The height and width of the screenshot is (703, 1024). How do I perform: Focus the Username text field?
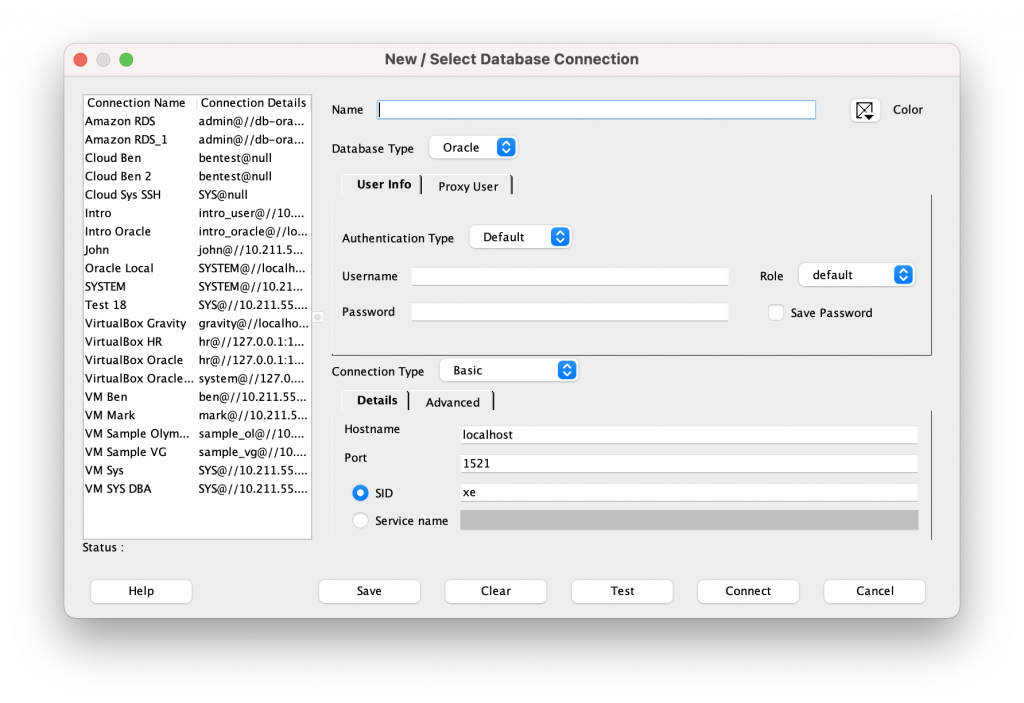tap(570, 277)
